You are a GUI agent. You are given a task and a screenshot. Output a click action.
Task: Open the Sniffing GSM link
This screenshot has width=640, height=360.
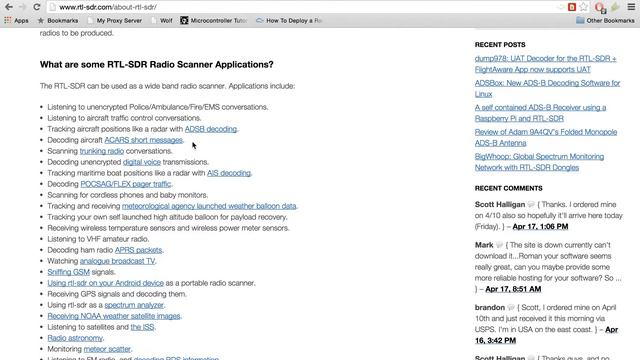(x=69, y=272)
